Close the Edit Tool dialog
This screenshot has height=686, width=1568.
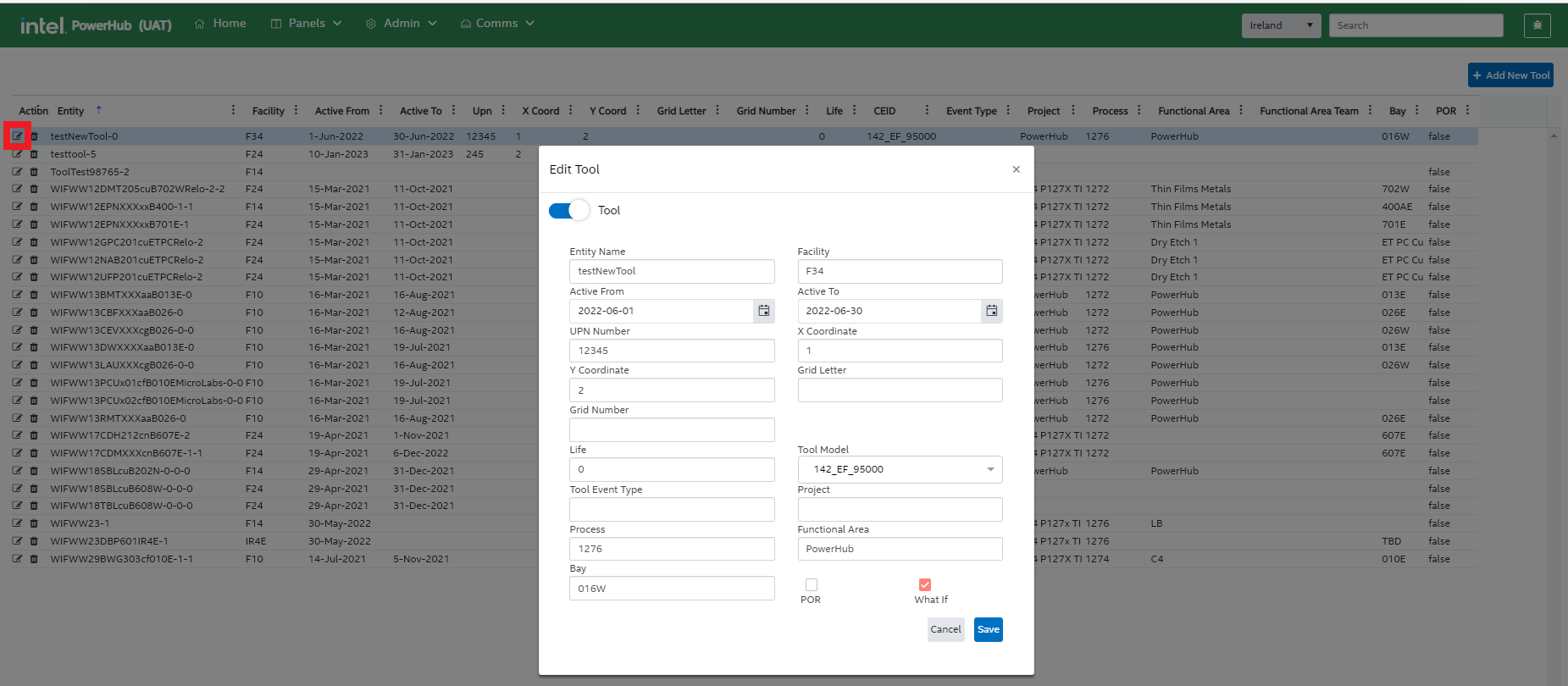tap(1016, 169)
